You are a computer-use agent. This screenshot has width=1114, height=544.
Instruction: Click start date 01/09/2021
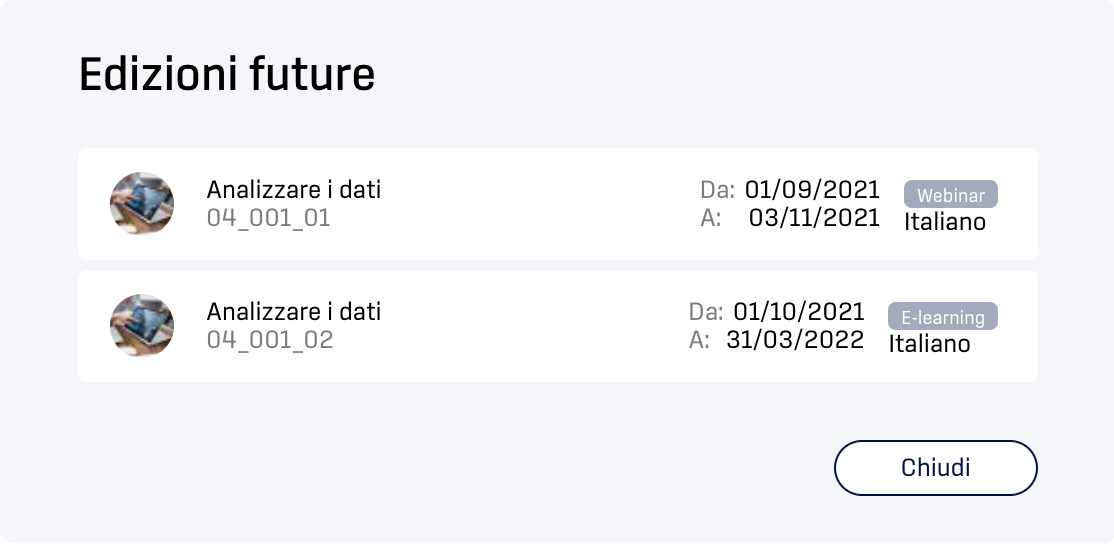point(812,190)
